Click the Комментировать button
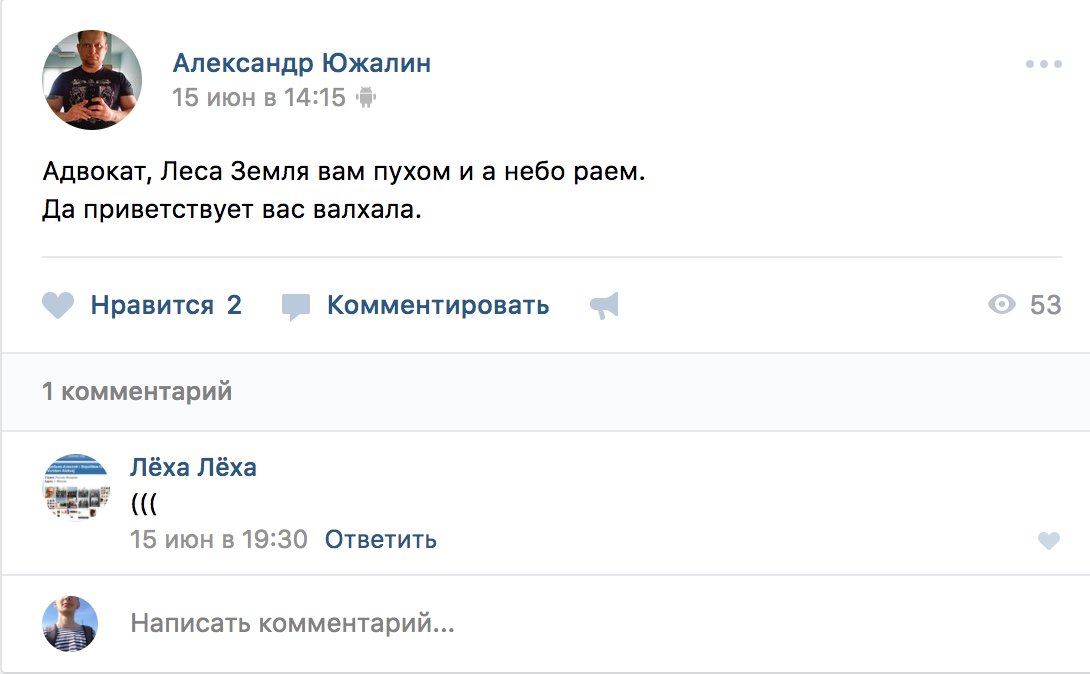 tap(438, 305)
